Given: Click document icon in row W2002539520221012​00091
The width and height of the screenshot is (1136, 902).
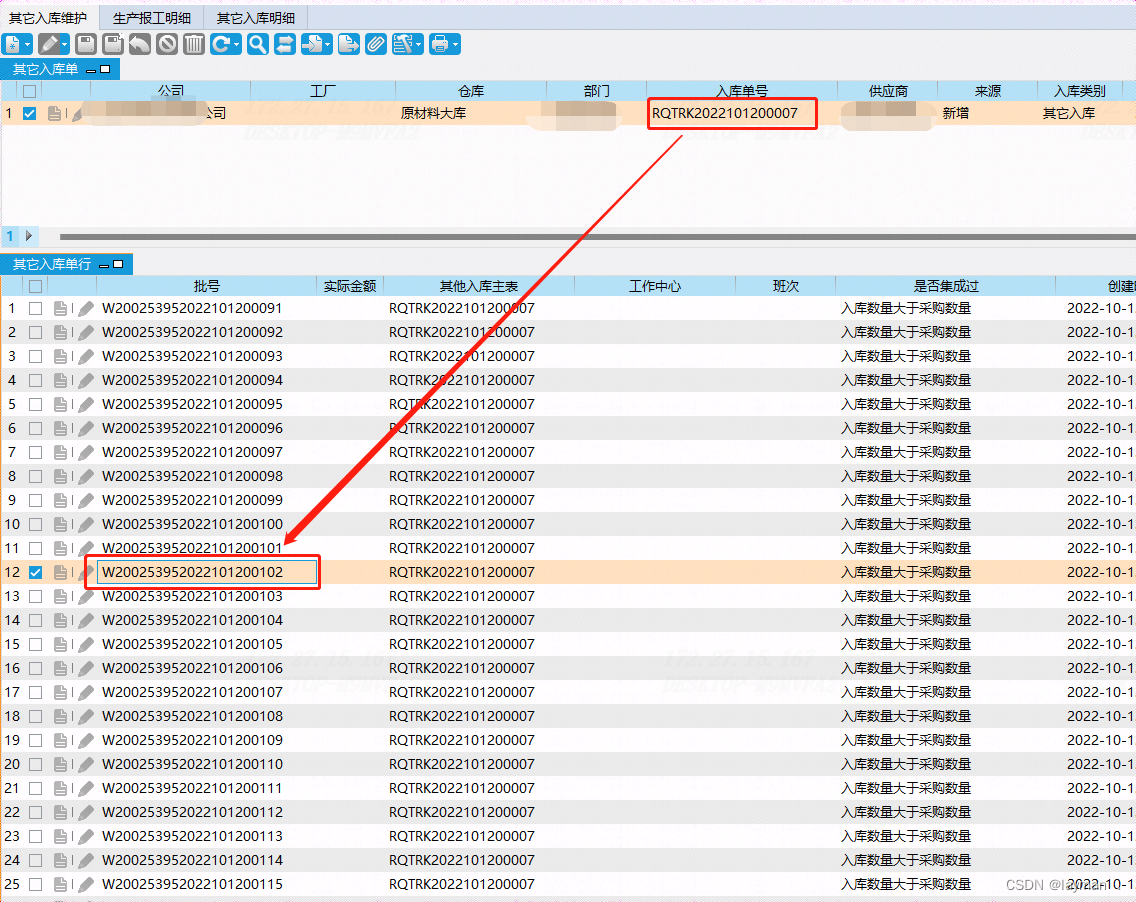Looking at the screenshot, I should [60, 309].
